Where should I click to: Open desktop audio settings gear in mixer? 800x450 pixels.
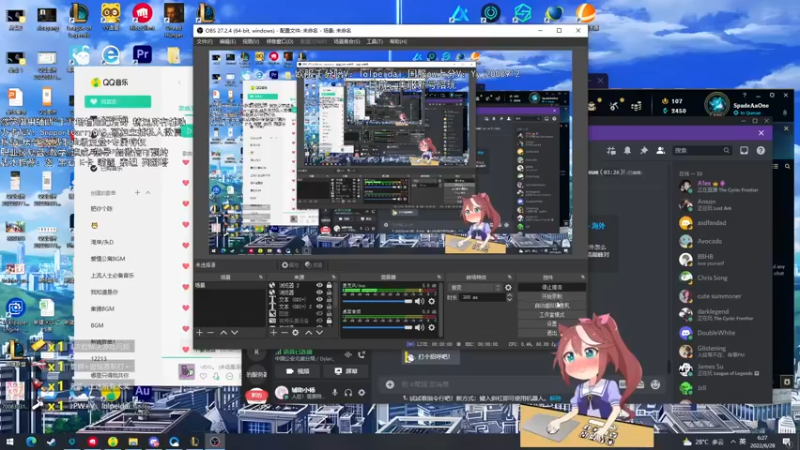click(x=432, y=328)
